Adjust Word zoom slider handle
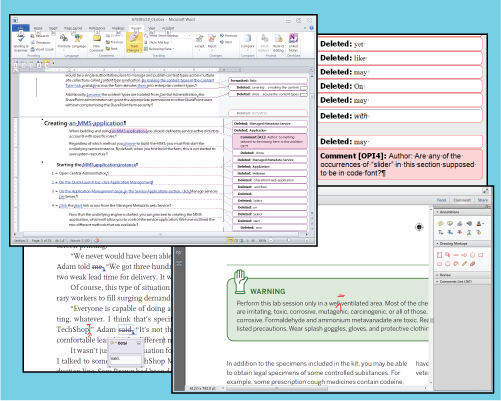 click(289, 240)
